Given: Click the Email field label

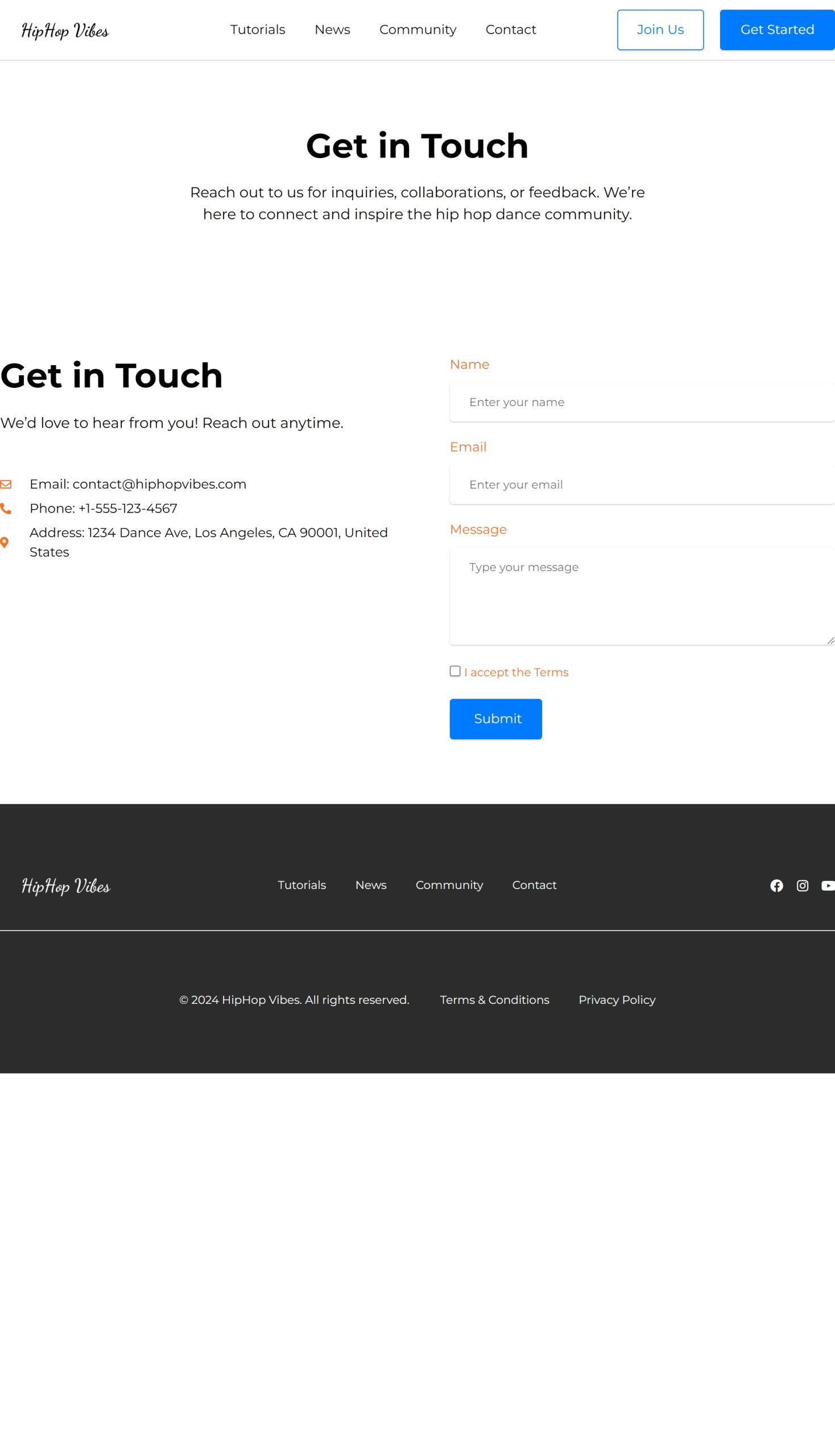Looking at the screenshot, I should (468, 446).
